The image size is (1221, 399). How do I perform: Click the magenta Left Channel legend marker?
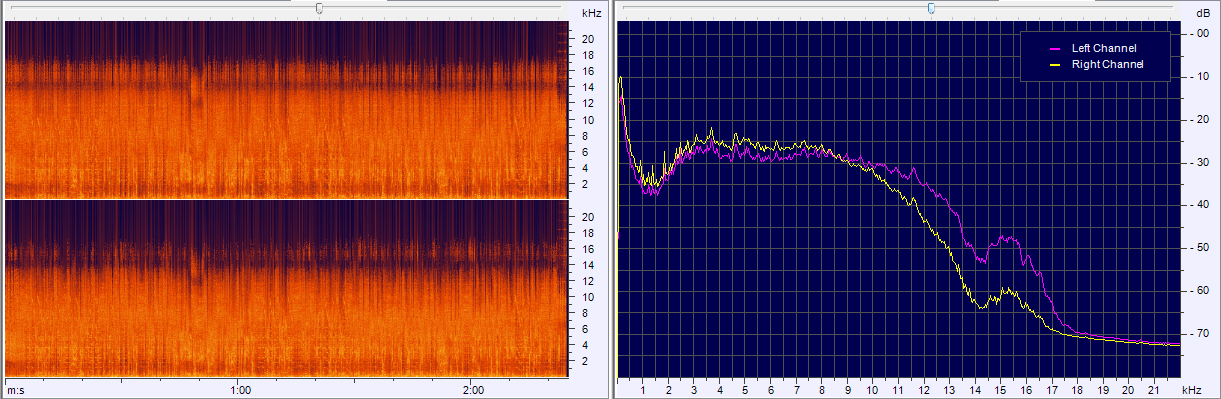tap(1054, 48)
